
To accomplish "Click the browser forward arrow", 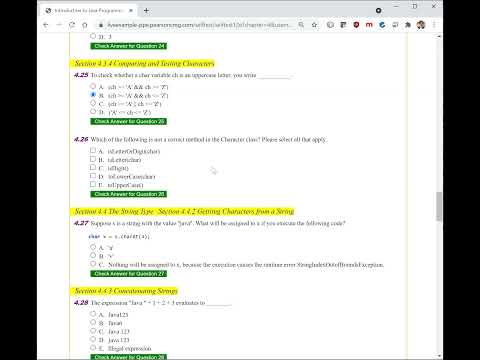I will click(x=59, y=25).
